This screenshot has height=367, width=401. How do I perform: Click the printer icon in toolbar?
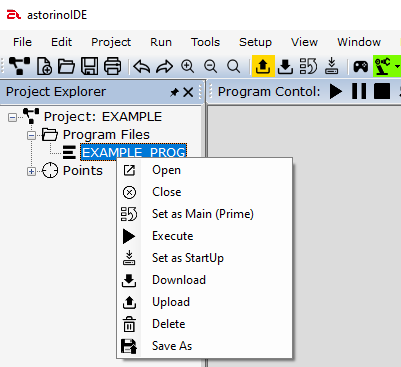(x=113, y=66)
